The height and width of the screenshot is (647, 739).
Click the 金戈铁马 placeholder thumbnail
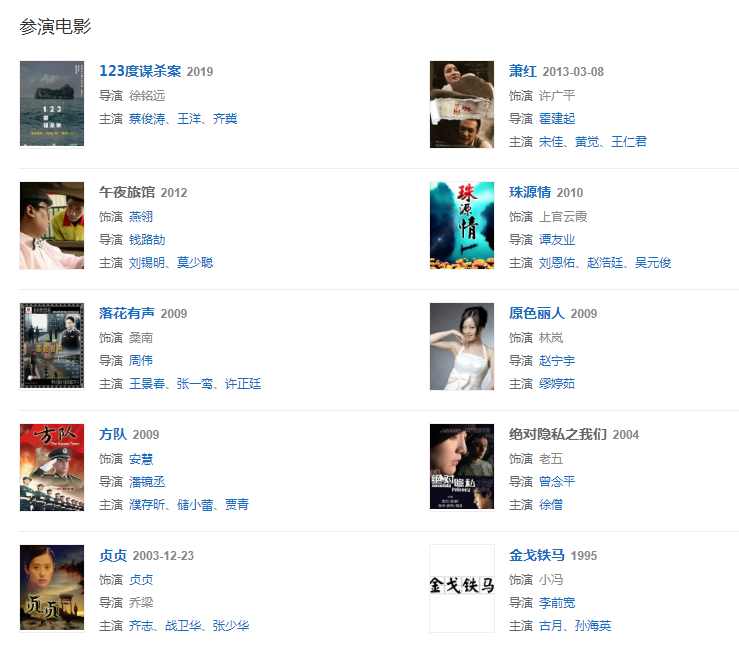pos(462,588)
